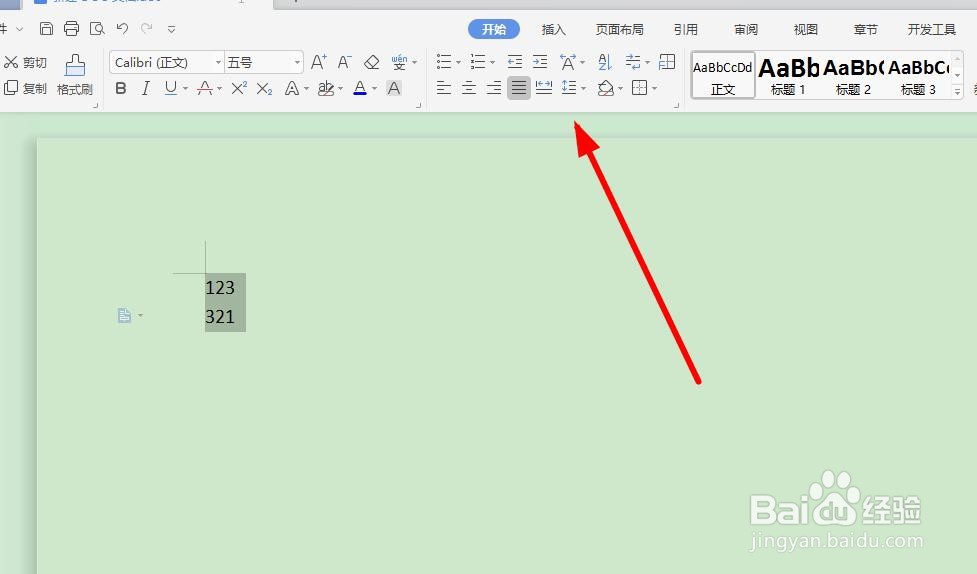Click the tab stops grid icon

click(x=667, y=62)
